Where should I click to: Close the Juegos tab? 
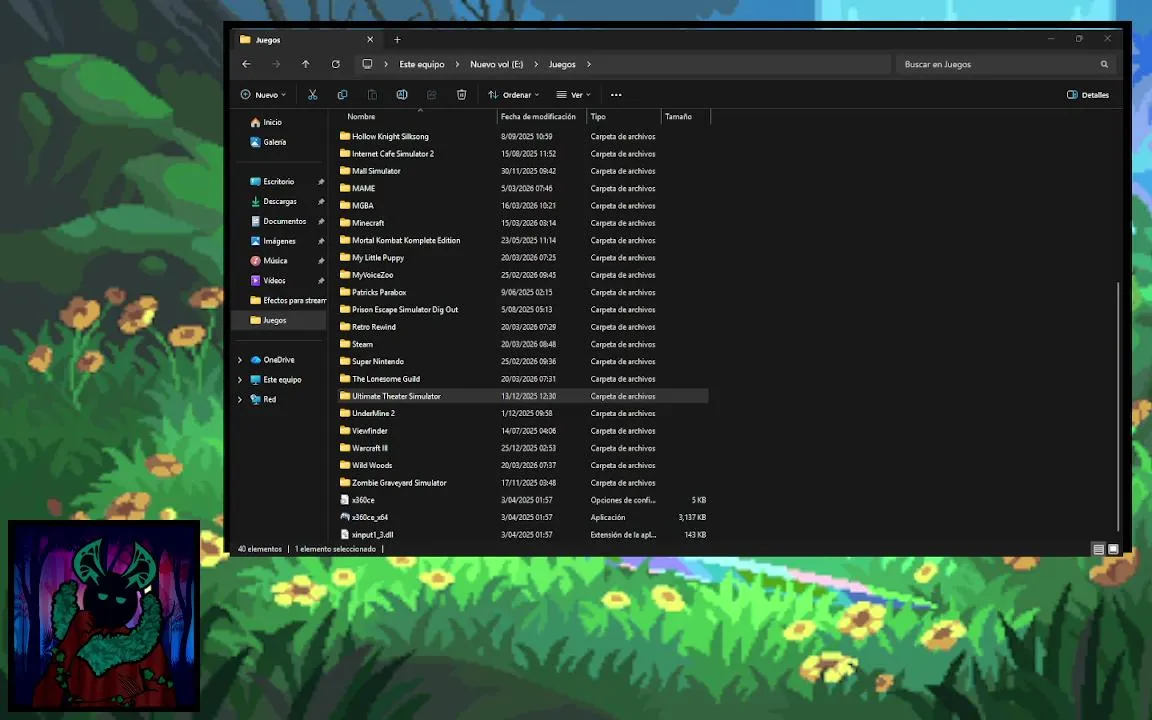(x=370, y=40)
